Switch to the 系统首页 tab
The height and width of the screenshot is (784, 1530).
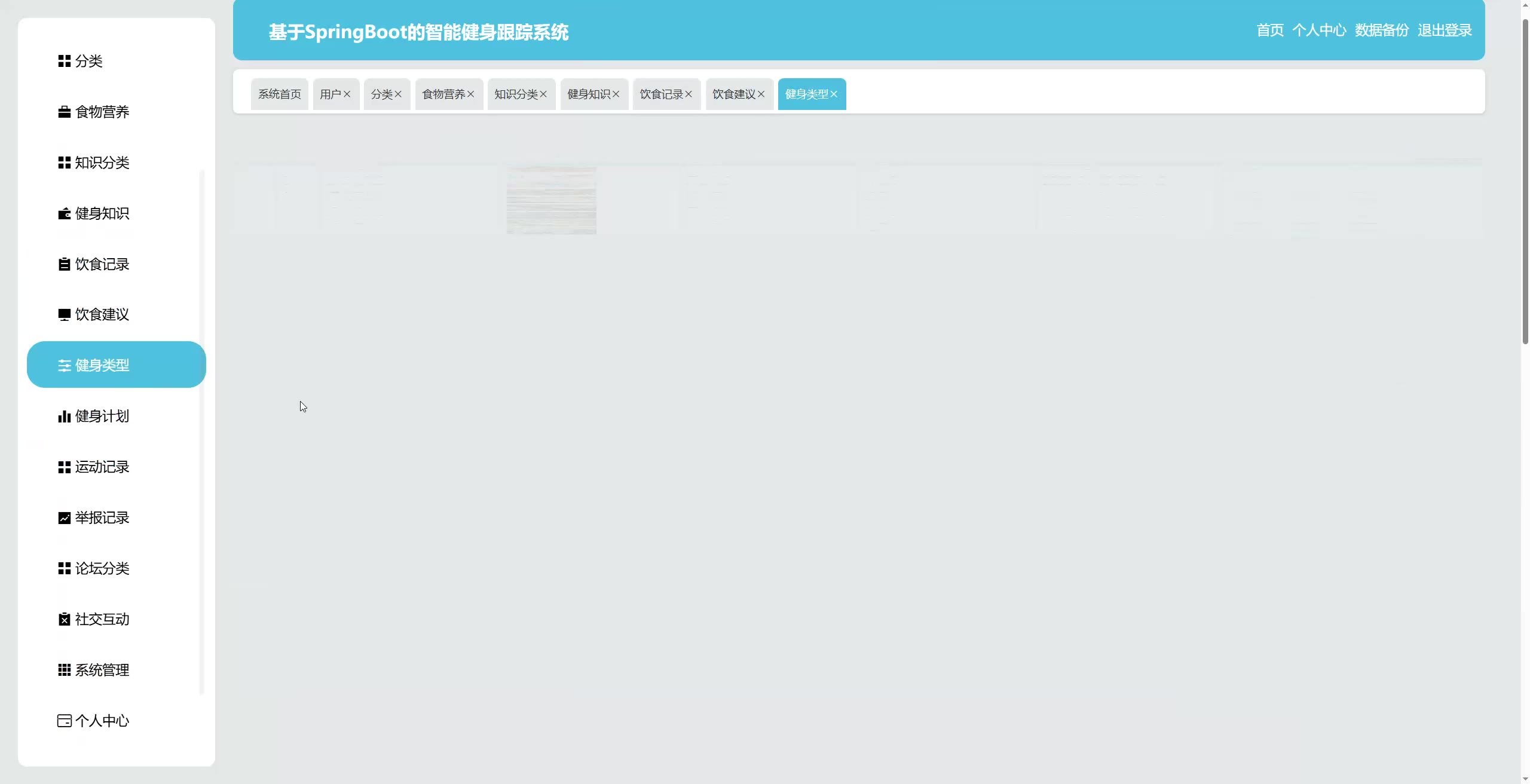pyautogui.click(x=279, y=94)
